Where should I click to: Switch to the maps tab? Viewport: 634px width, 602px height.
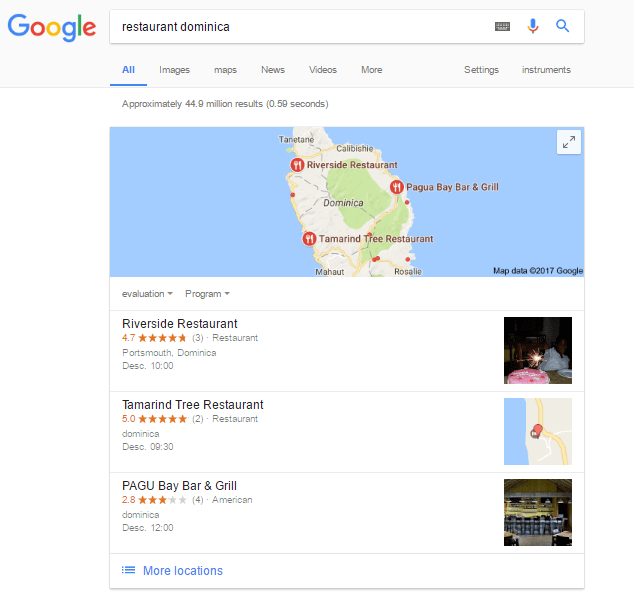tap(225, 70)
